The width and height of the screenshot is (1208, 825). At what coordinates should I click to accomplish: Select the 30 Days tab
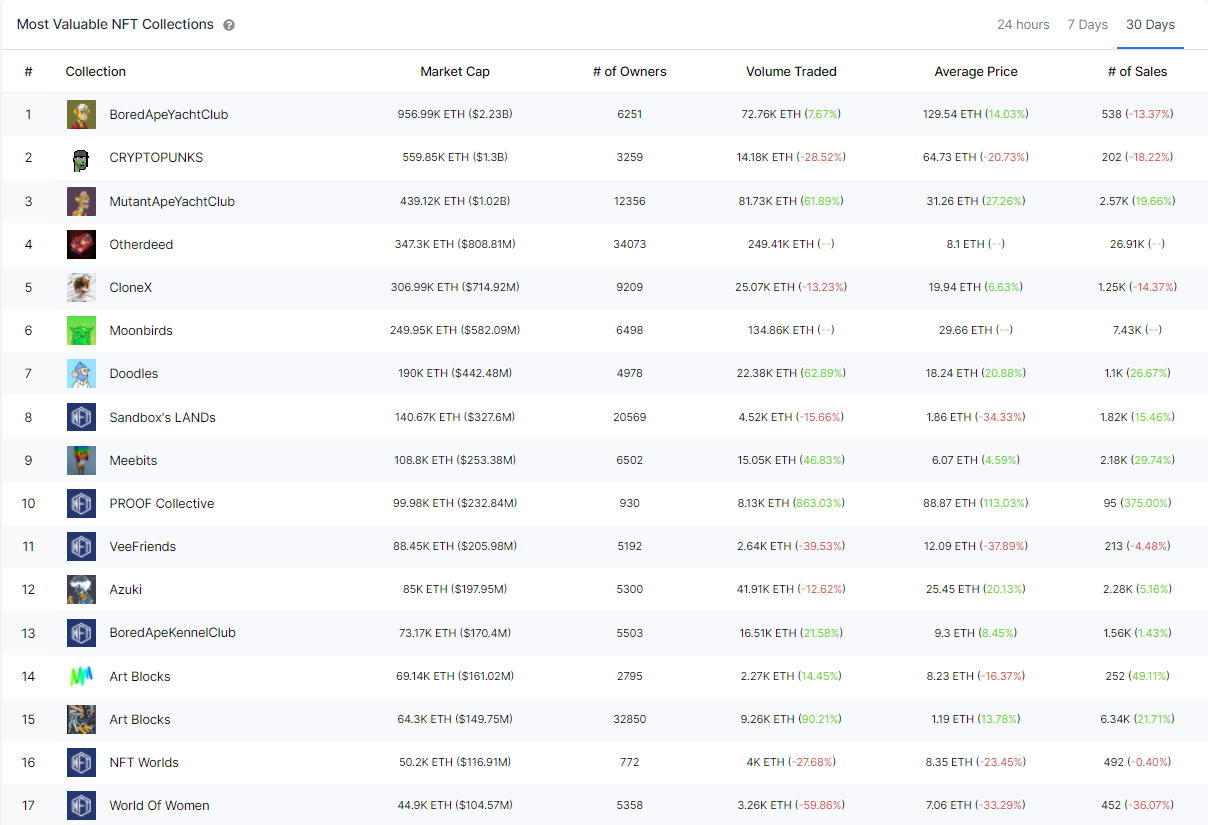point(1150,24)
